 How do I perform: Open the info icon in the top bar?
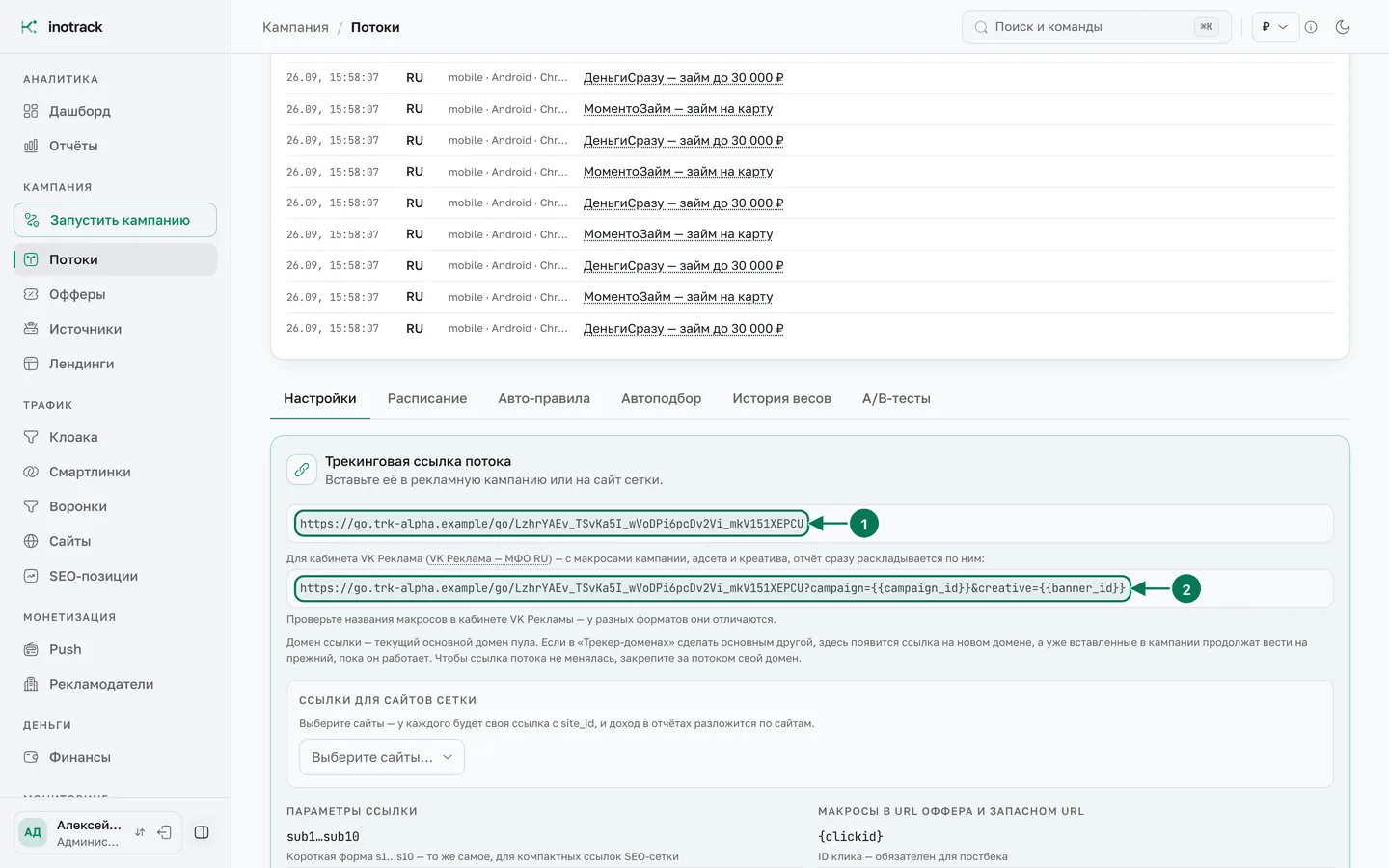(x=1311, y=27)
